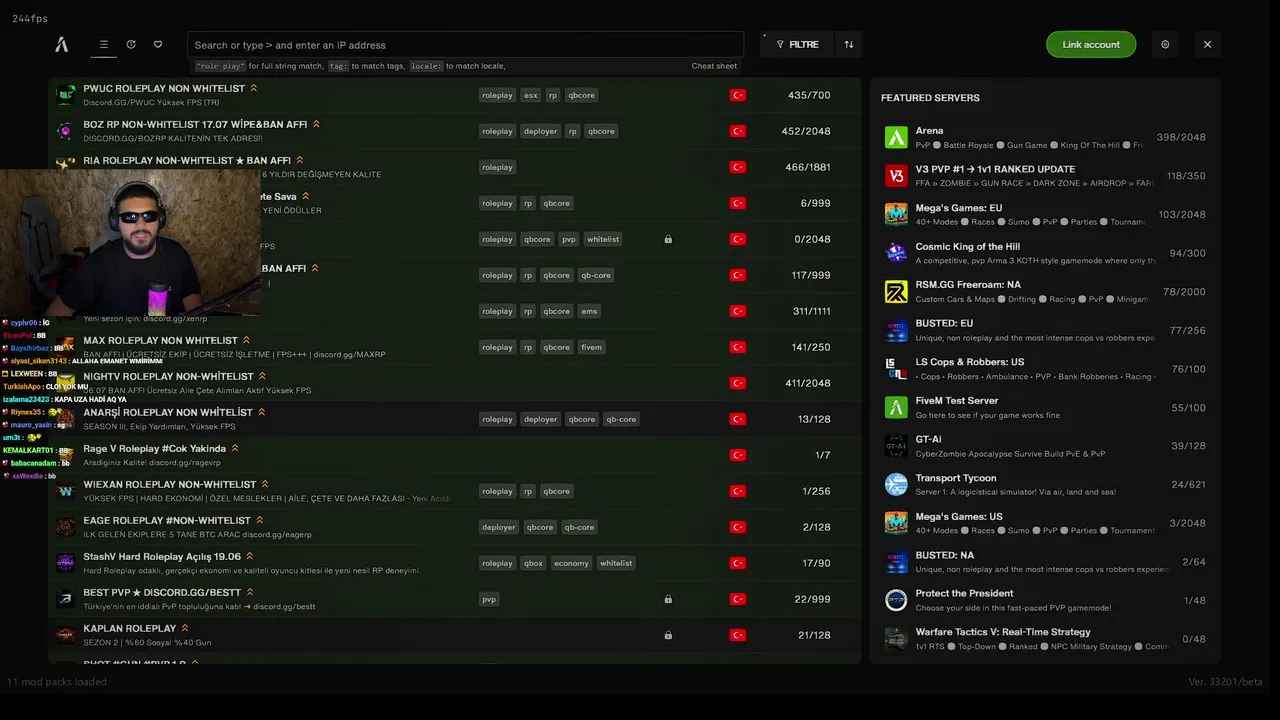Close the server browser with the X

[1207, 44]
